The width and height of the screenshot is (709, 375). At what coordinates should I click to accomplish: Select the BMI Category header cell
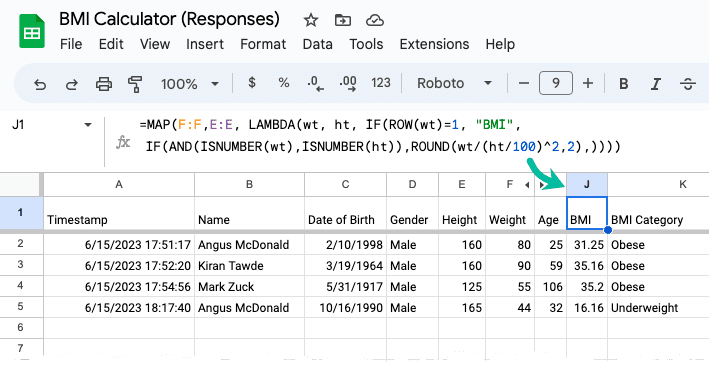pos(658,213)
